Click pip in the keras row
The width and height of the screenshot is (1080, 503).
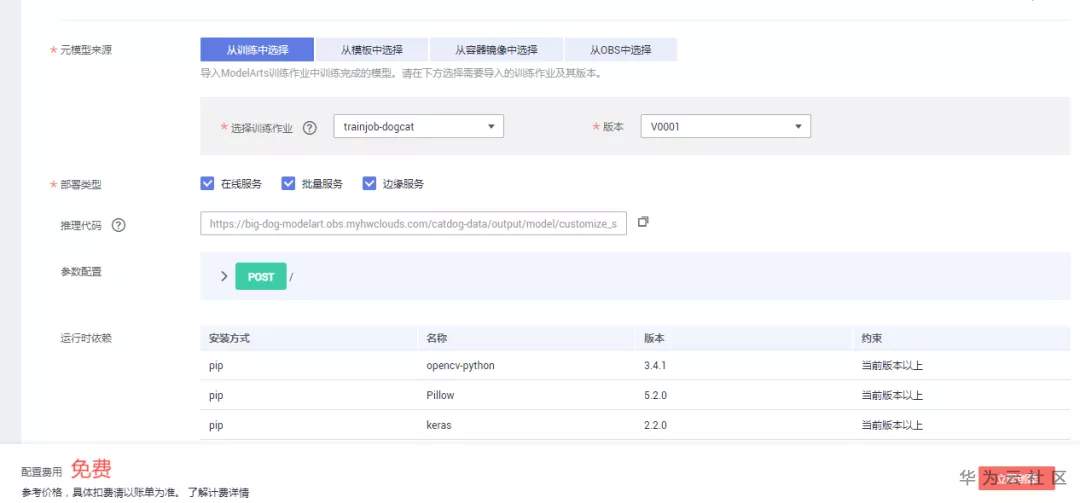216,426
